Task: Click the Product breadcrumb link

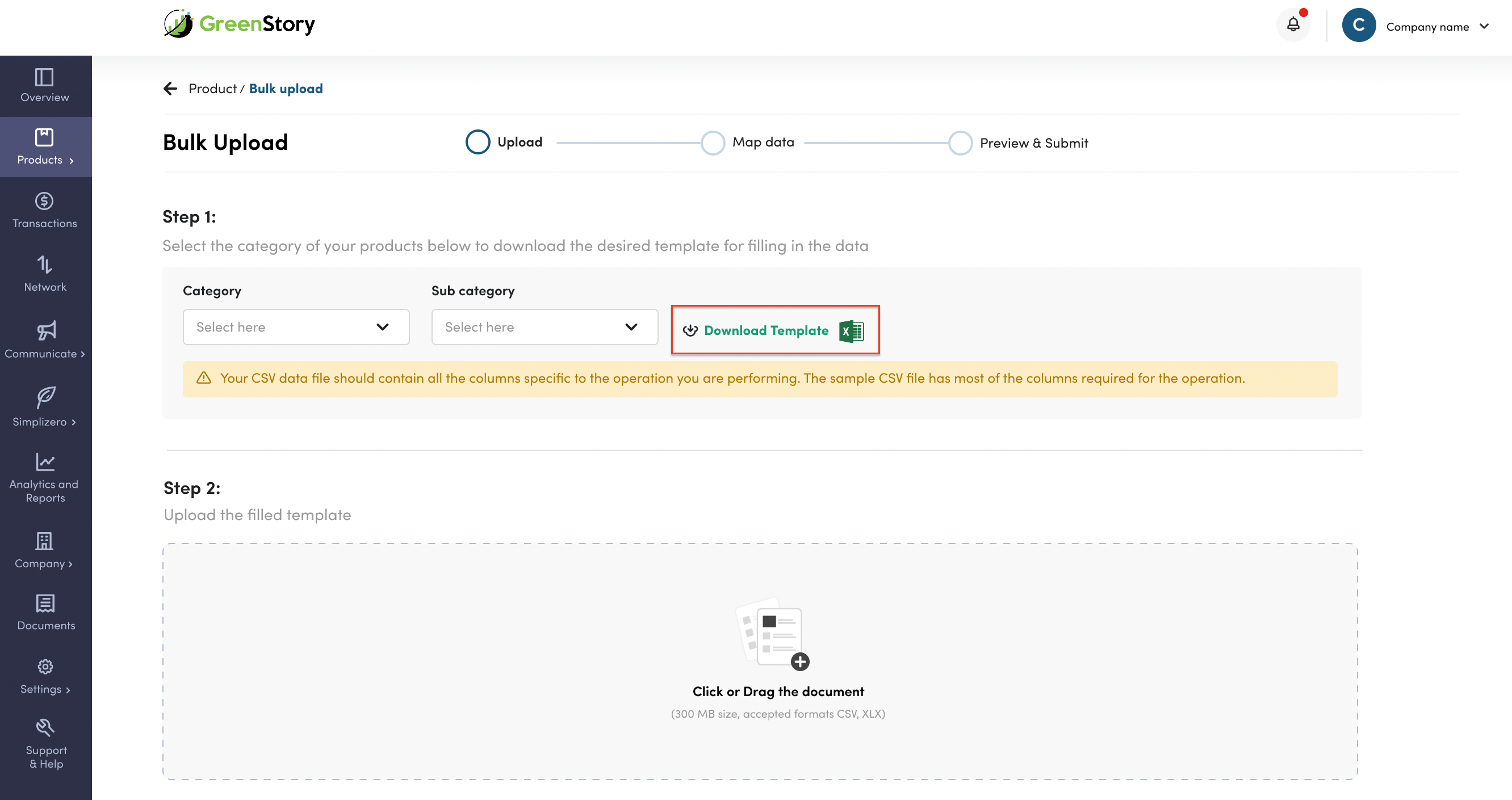Action: [212, 89]
